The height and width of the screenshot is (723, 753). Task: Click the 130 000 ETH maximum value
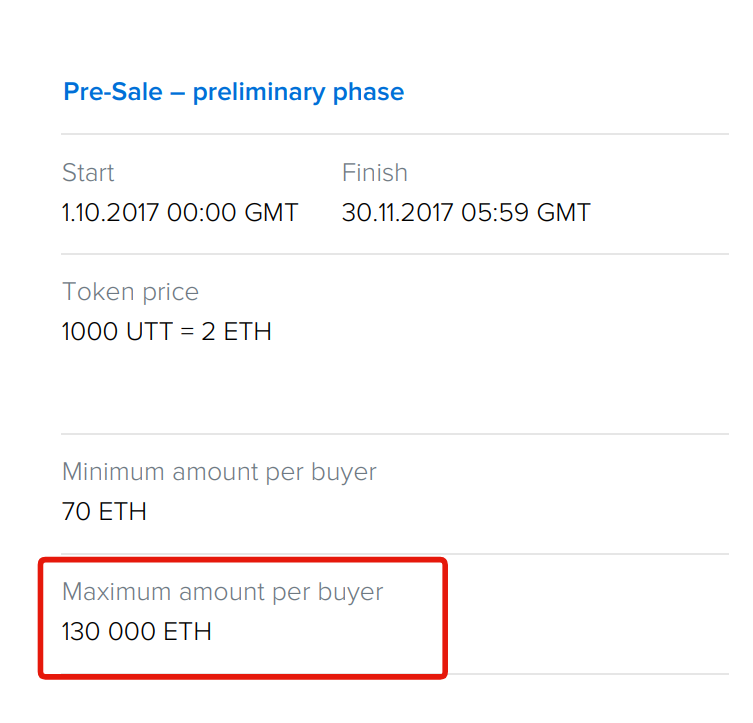136,632
